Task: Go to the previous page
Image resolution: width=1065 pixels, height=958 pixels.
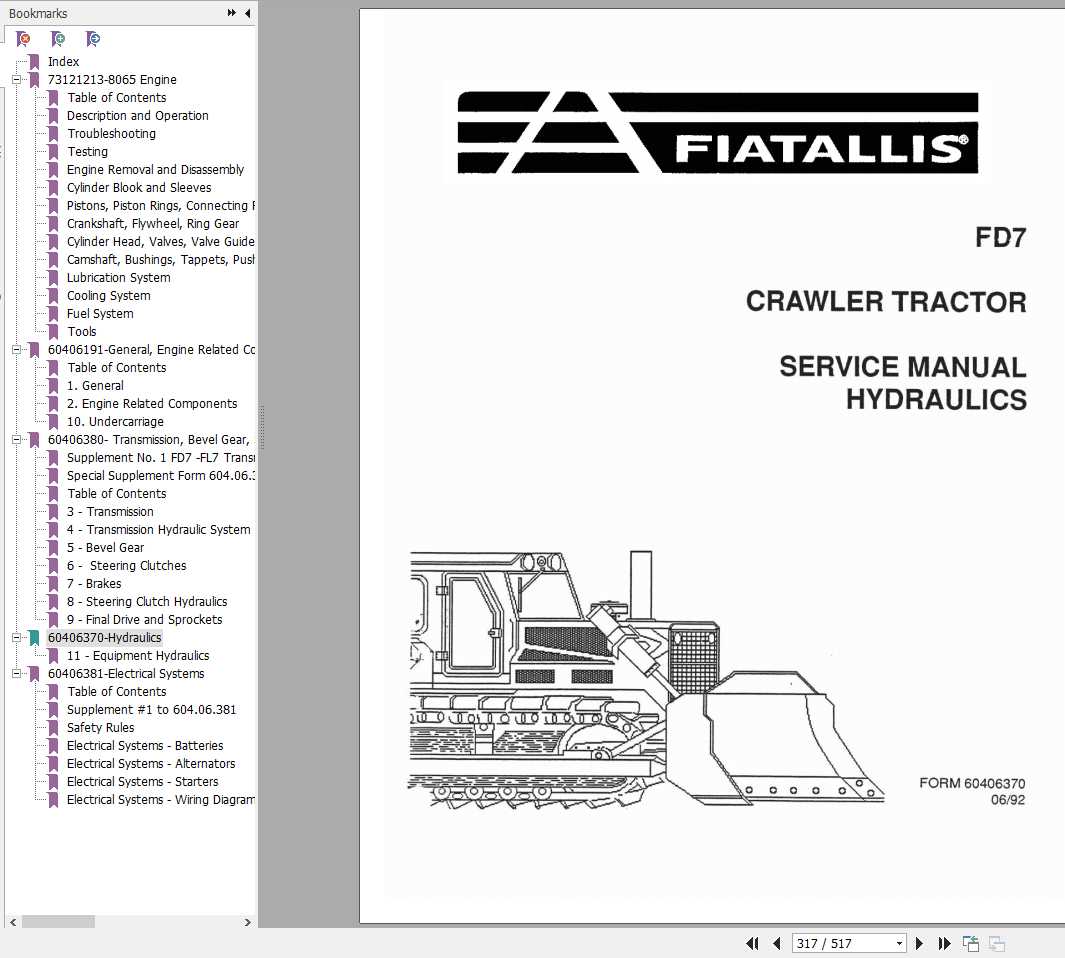Action: coord(777,943)
